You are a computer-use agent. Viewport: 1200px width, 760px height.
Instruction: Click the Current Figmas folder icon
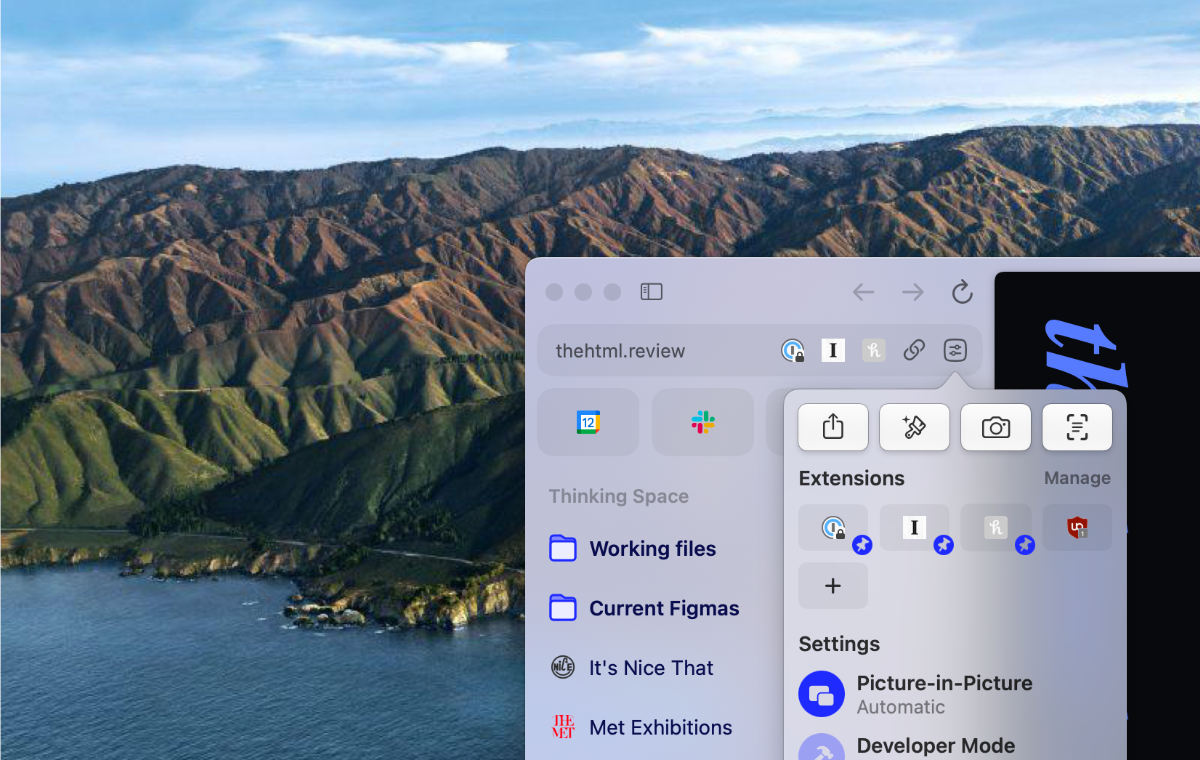tap(563, 608)
